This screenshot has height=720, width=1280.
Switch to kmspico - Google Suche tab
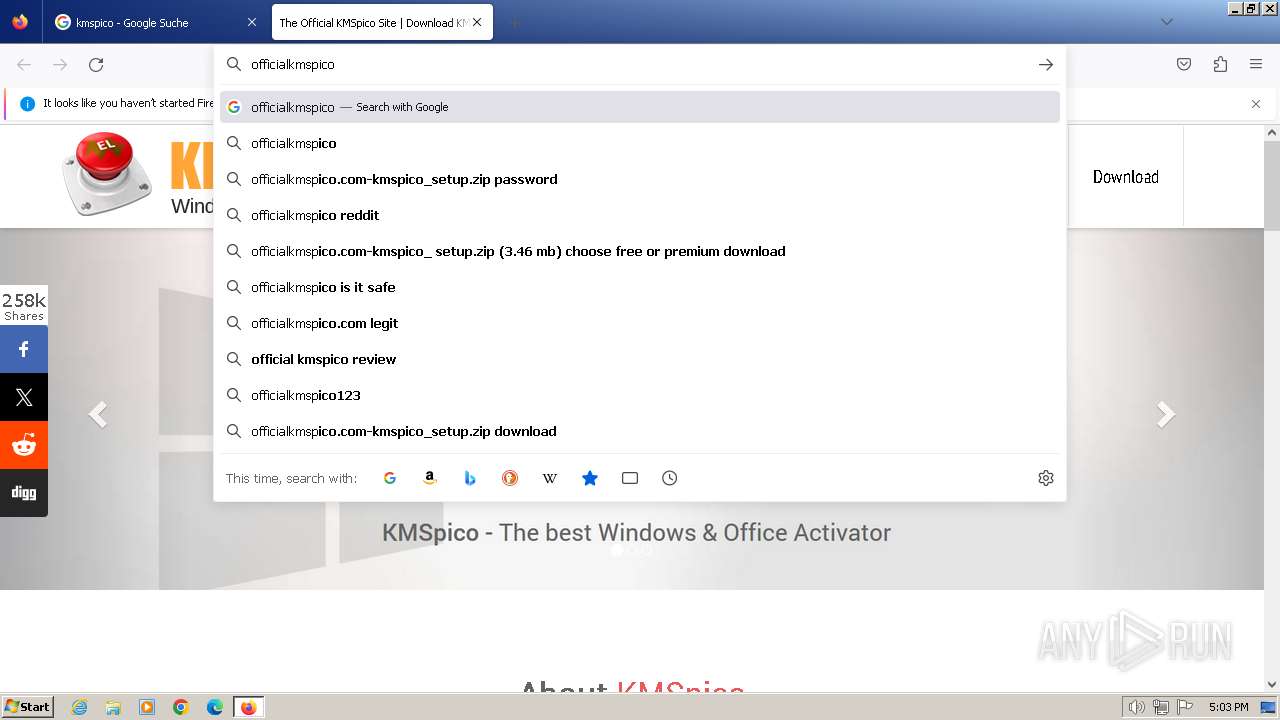pyautogui.click(x=155, y=22)
